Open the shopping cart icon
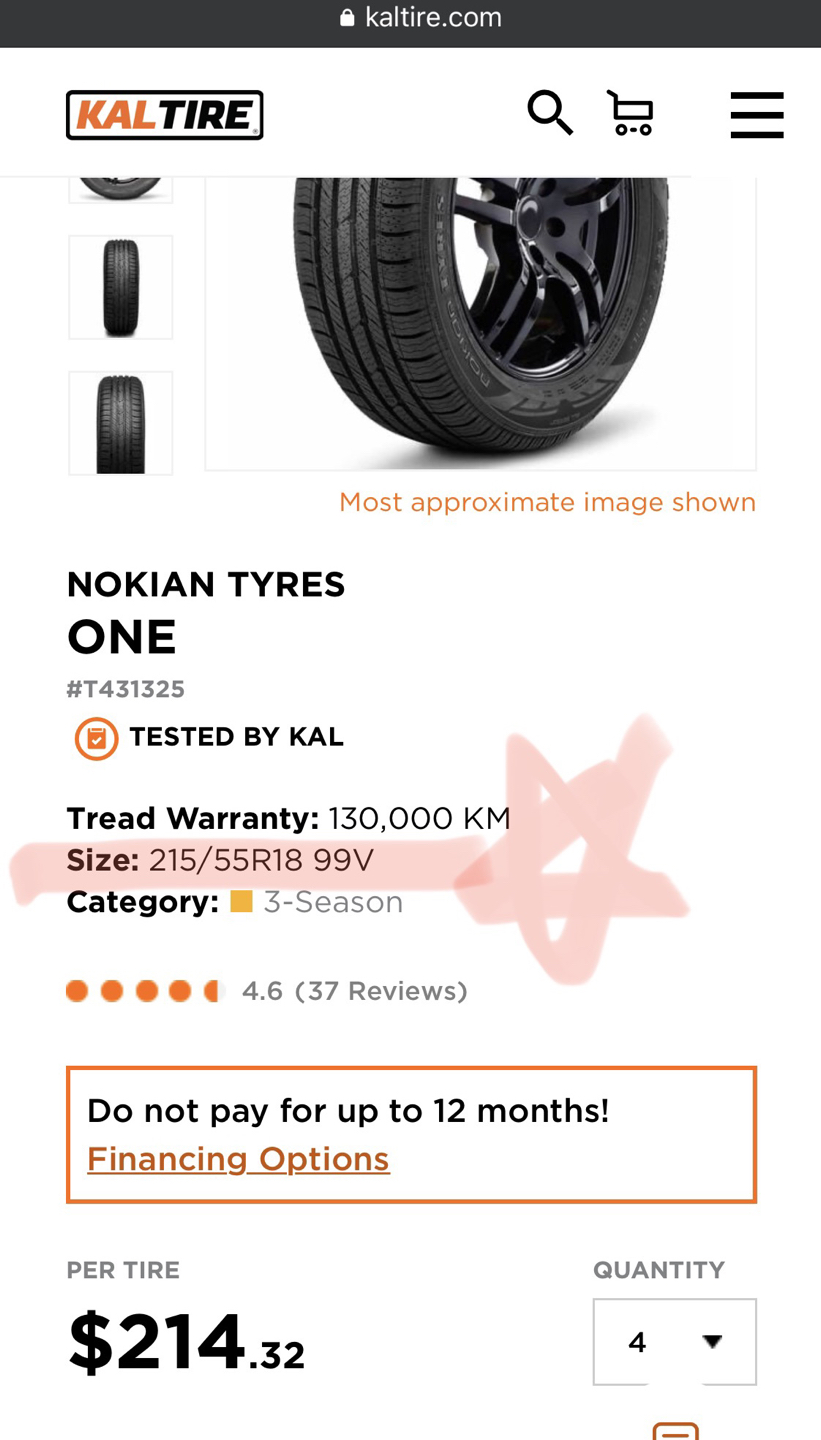This screenshot has width=821, height=1440. coord(631,113)
